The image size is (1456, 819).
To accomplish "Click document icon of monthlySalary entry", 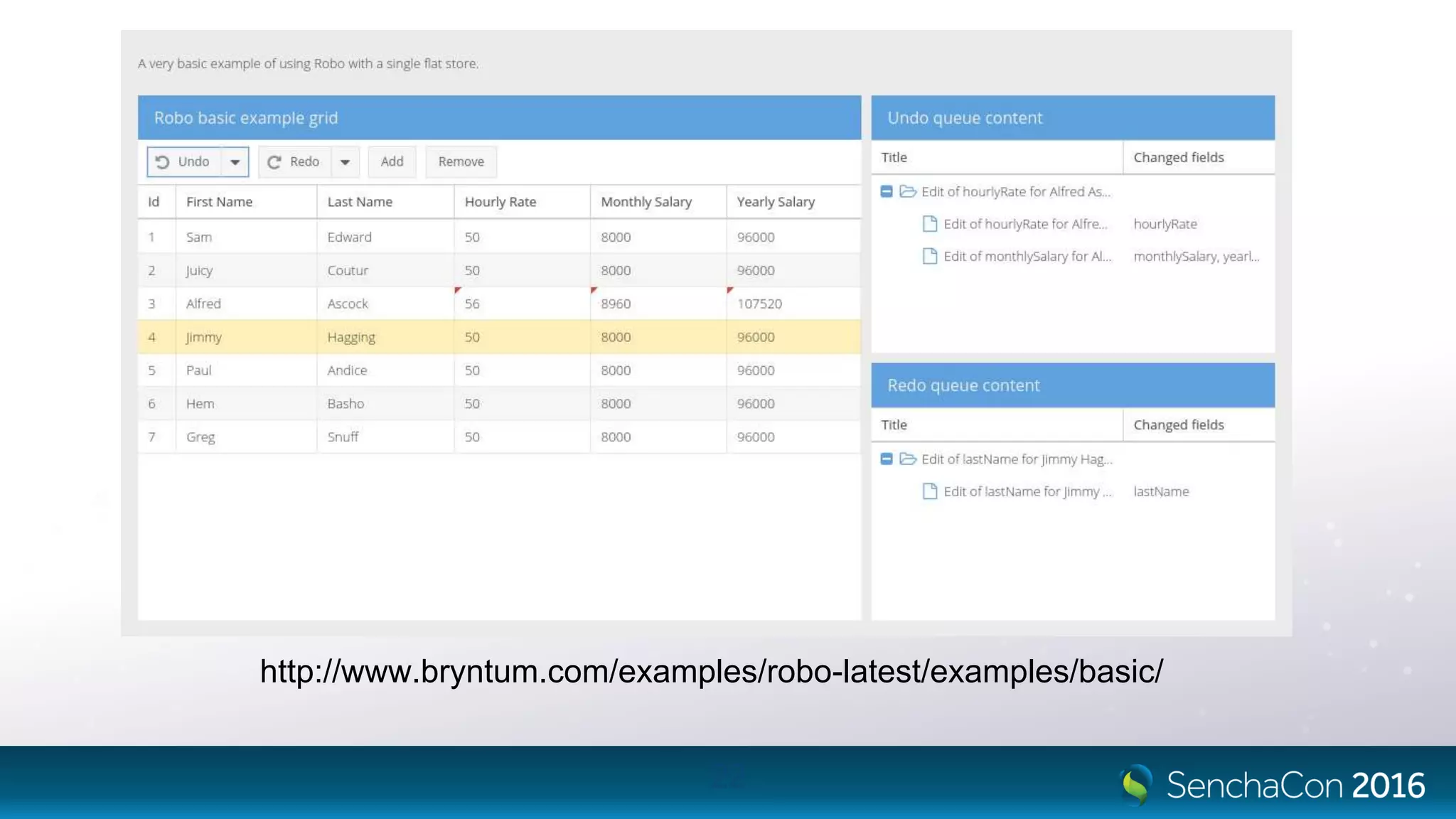I will (x=929, y=256).
